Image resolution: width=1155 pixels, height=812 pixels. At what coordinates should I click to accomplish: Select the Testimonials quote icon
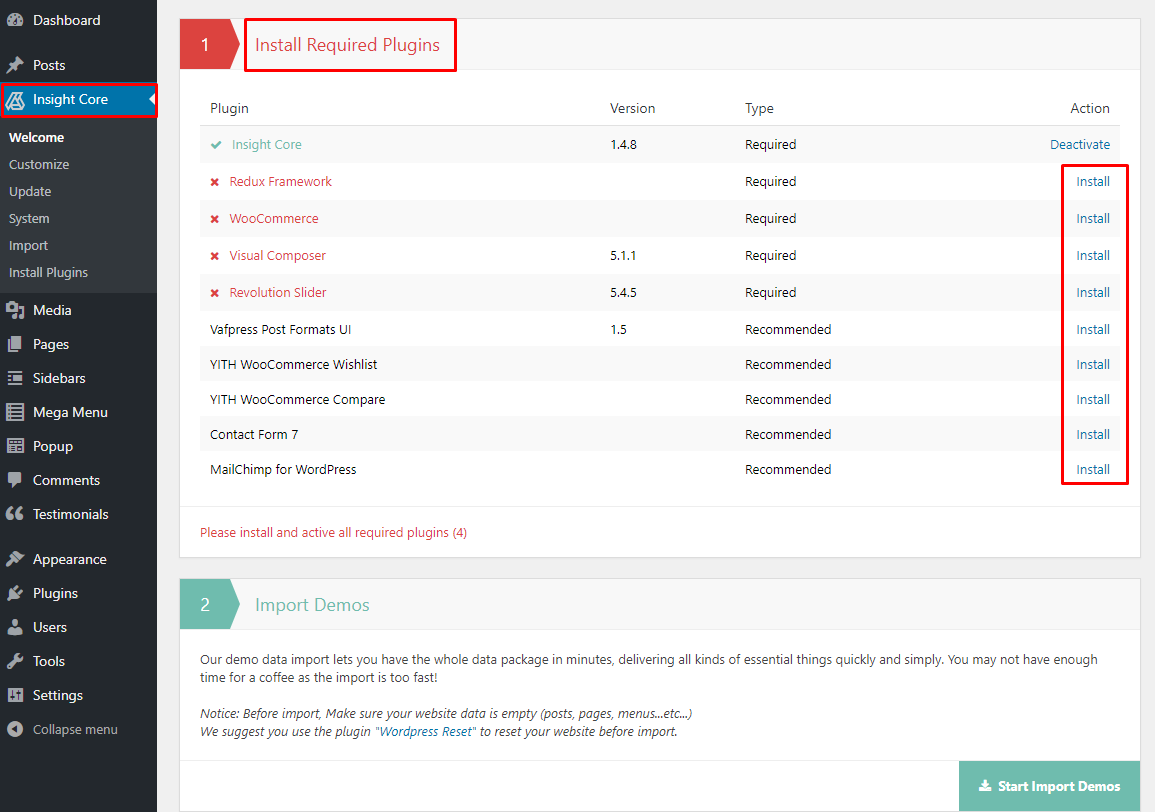18,513
